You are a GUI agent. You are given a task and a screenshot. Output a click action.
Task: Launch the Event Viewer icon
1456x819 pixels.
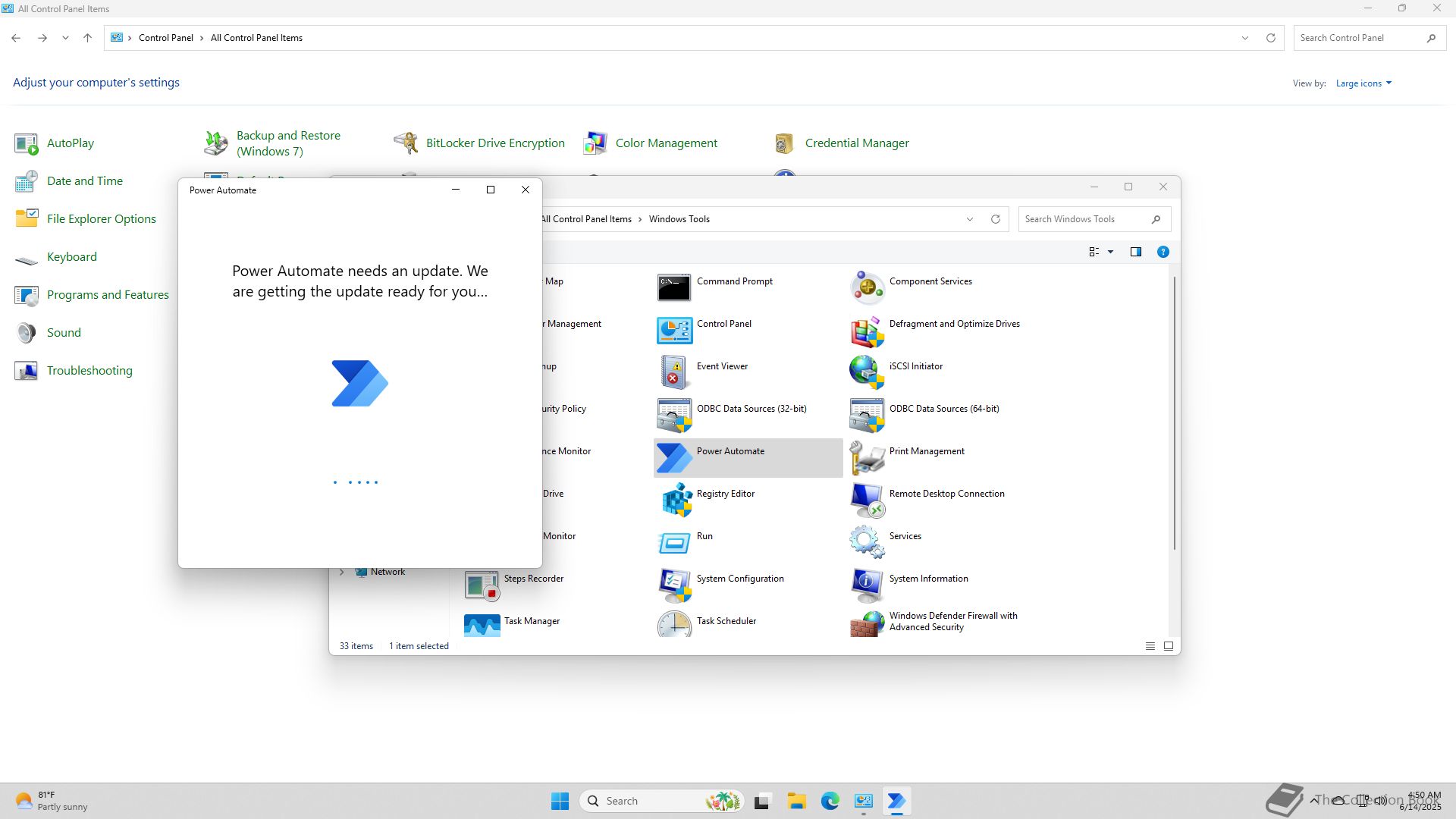[673, 372]
